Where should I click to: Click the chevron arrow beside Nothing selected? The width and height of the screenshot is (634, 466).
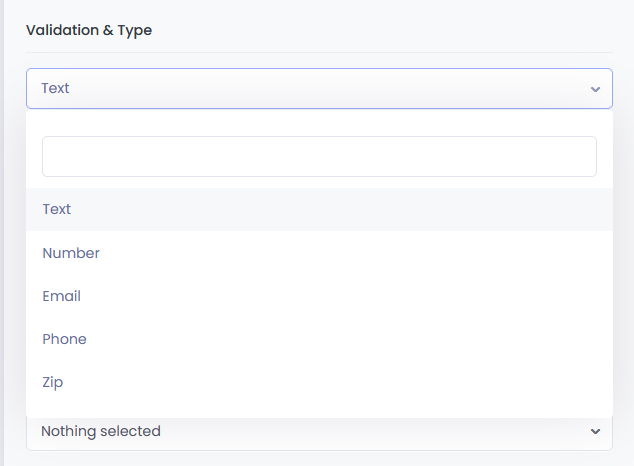(x=595, y=432)
